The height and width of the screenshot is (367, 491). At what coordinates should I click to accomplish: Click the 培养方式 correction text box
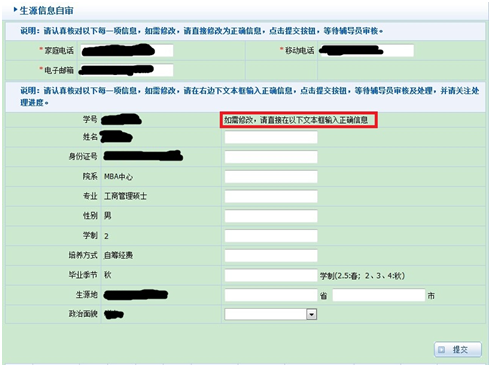pyautogui.click(x=271, y=256)
